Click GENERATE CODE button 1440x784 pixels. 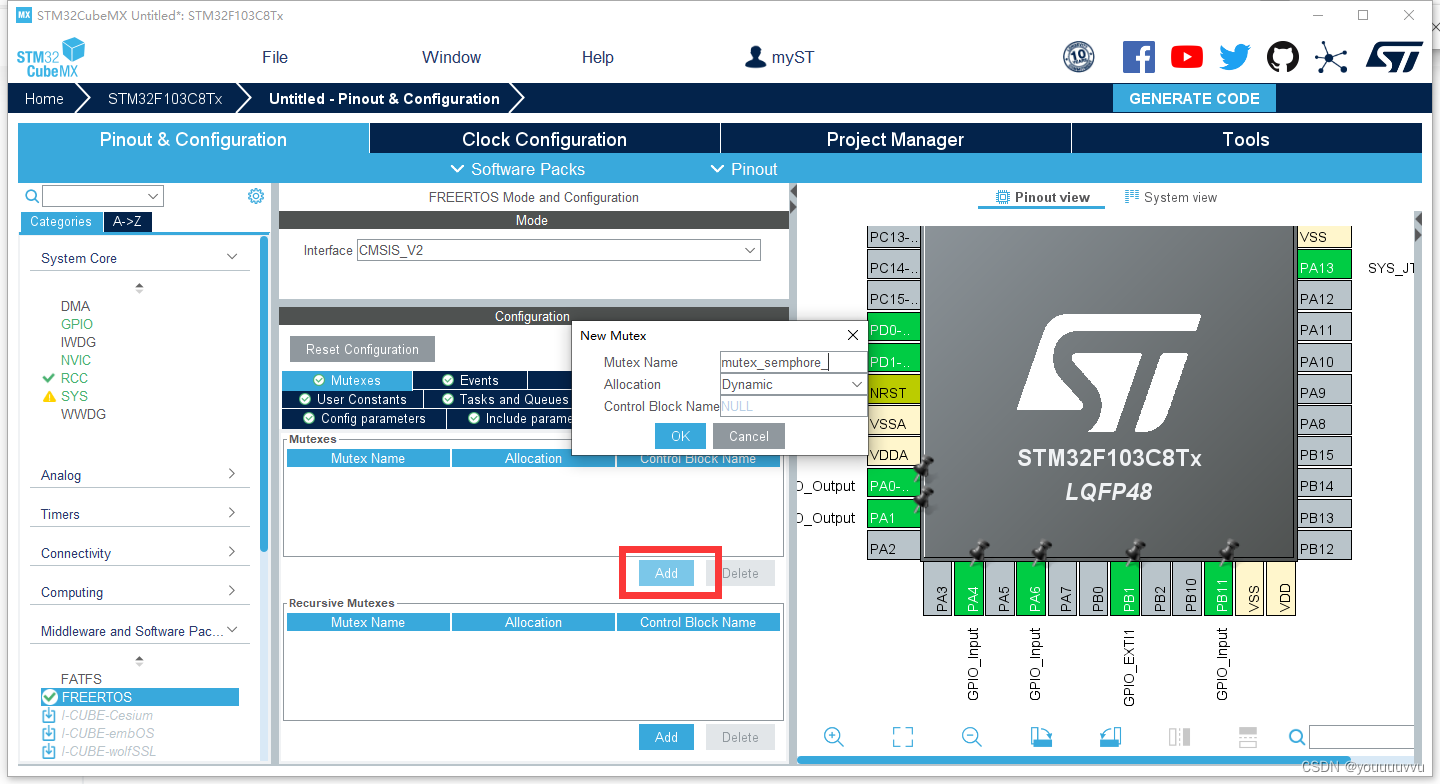[x=1194, y=98]
